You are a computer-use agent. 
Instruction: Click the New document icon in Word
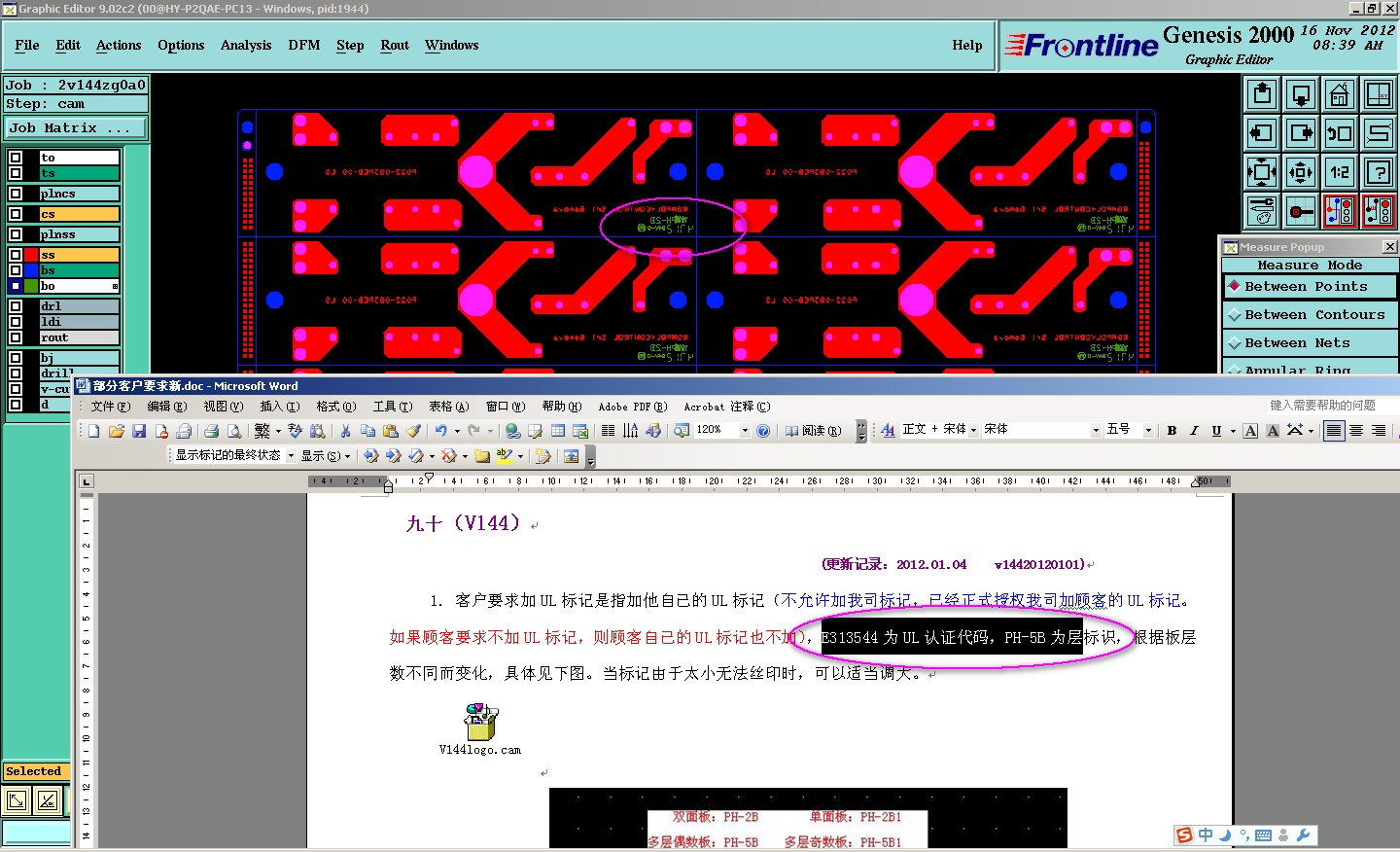(94, 431)
